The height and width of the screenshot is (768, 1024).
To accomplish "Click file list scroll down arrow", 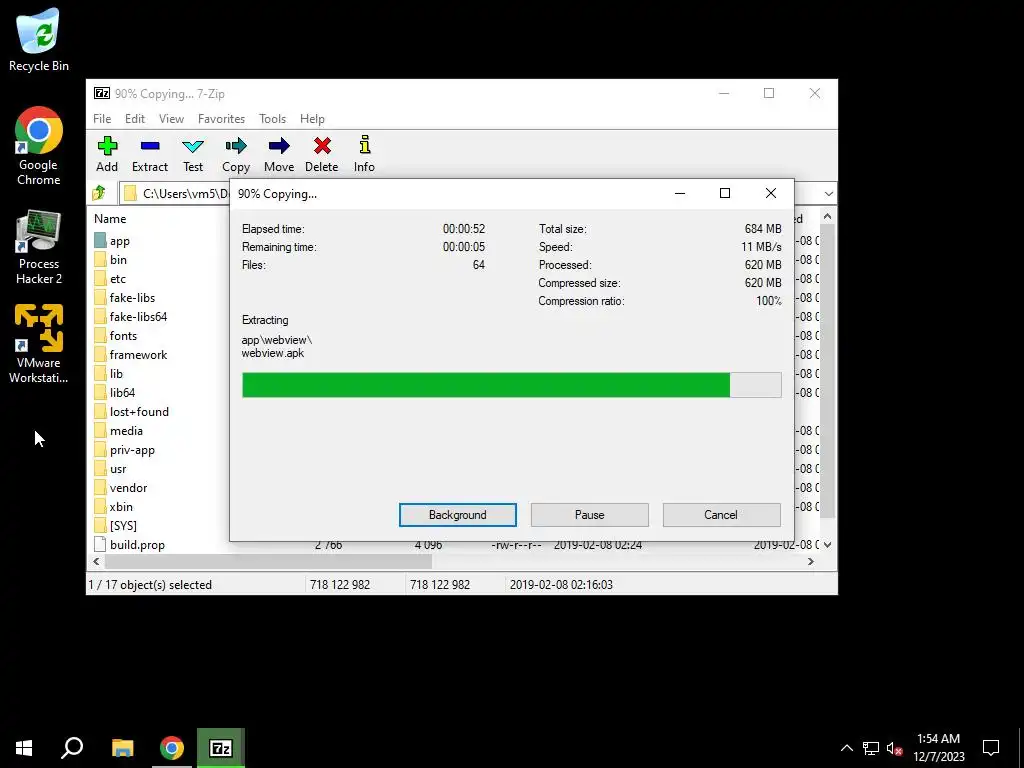I will [x=827, y=544].
